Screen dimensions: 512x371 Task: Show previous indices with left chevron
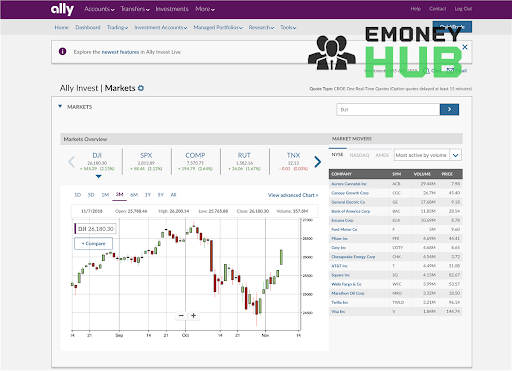(x=71, y=162)
